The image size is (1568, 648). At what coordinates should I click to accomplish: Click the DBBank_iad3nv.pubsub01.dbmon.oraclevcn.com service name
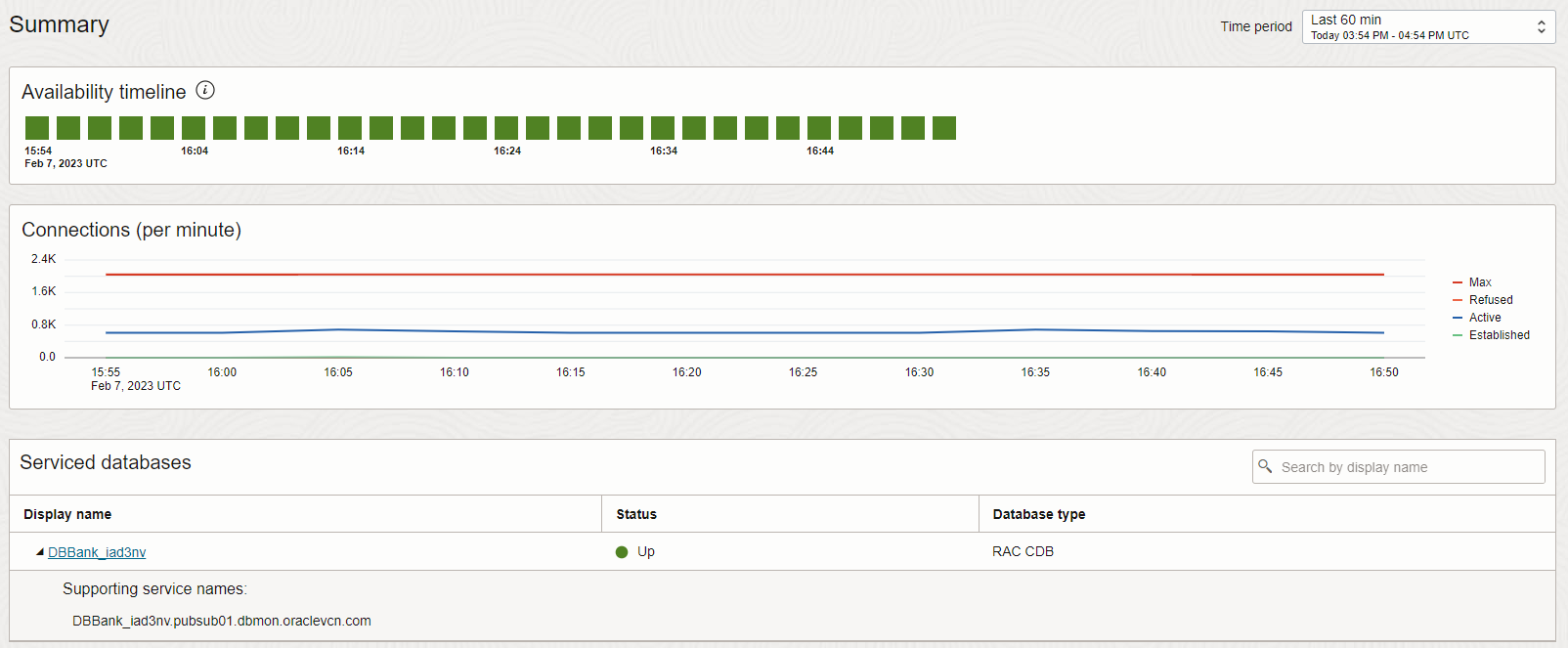point(222,621)
